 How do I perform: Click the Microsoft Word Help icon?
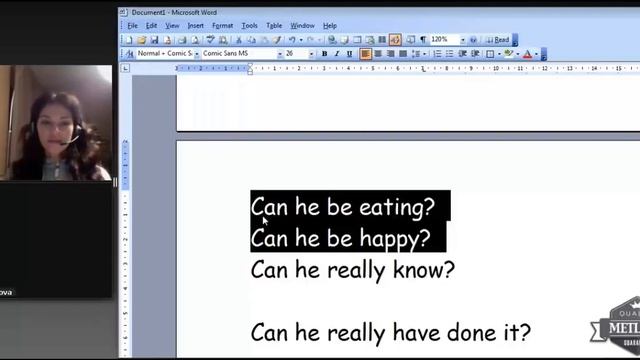click(473, 40)
